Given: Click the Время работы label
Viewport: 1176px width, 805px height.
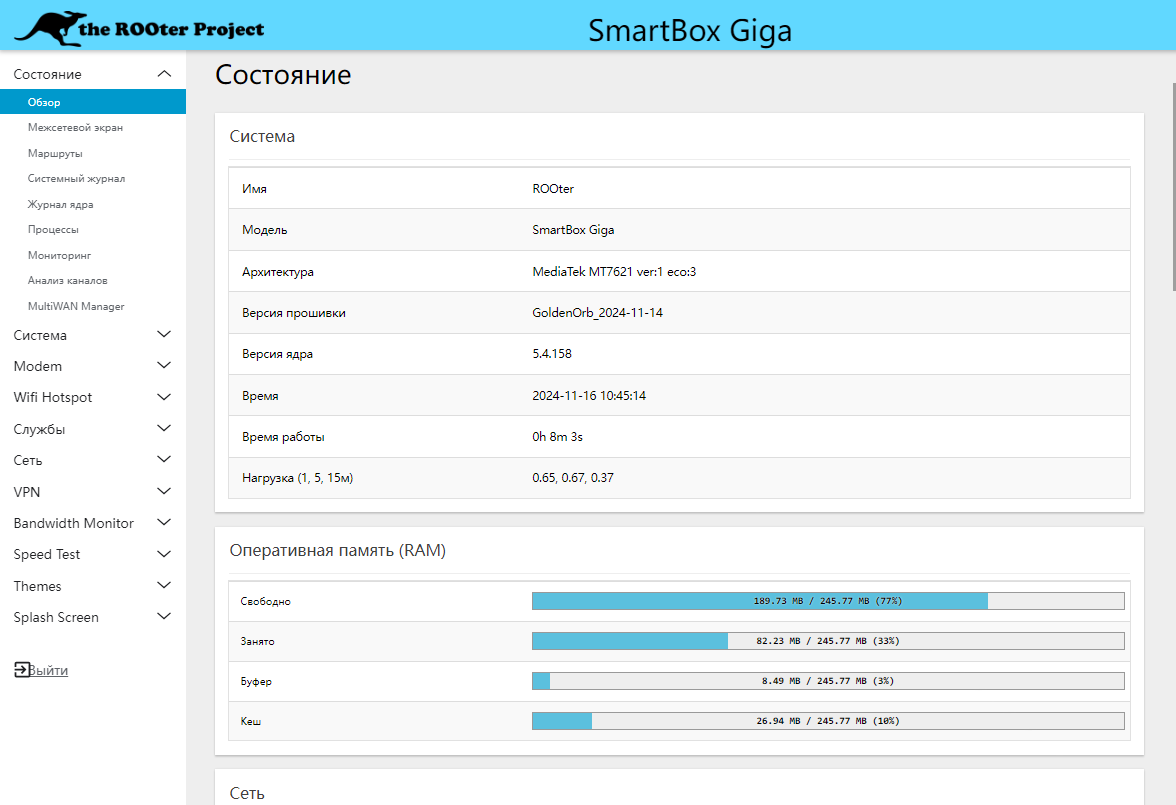Looking at the screenshot, I should (283, 437).
